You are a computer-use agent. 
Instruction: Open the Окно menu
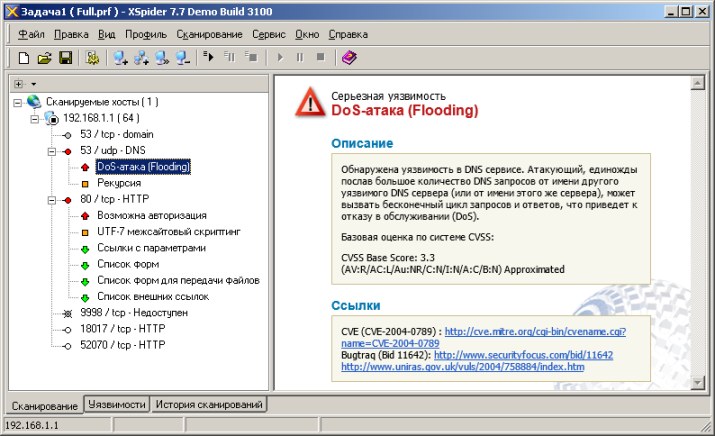click(307, 34)
